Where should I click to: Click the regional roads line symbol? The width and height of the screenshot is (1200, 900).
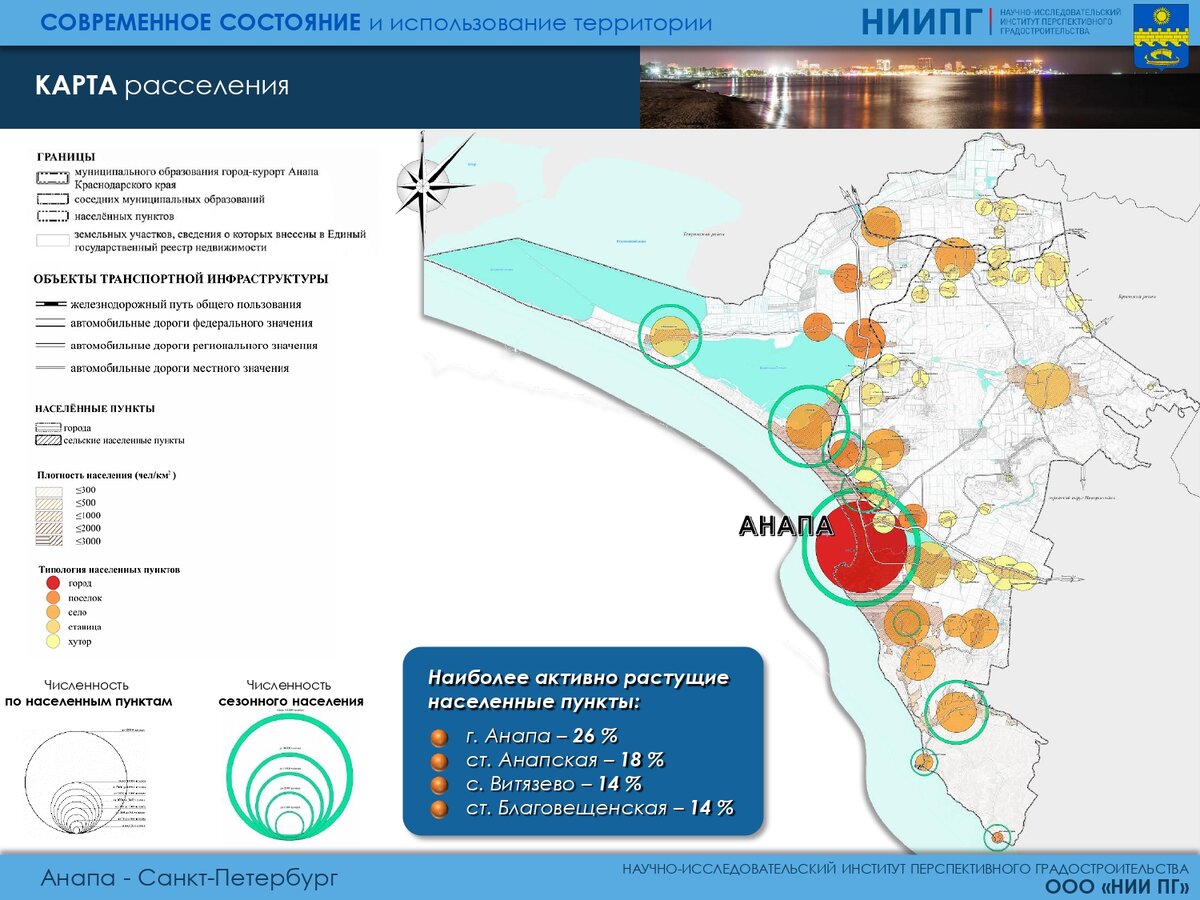click(51, 346)
